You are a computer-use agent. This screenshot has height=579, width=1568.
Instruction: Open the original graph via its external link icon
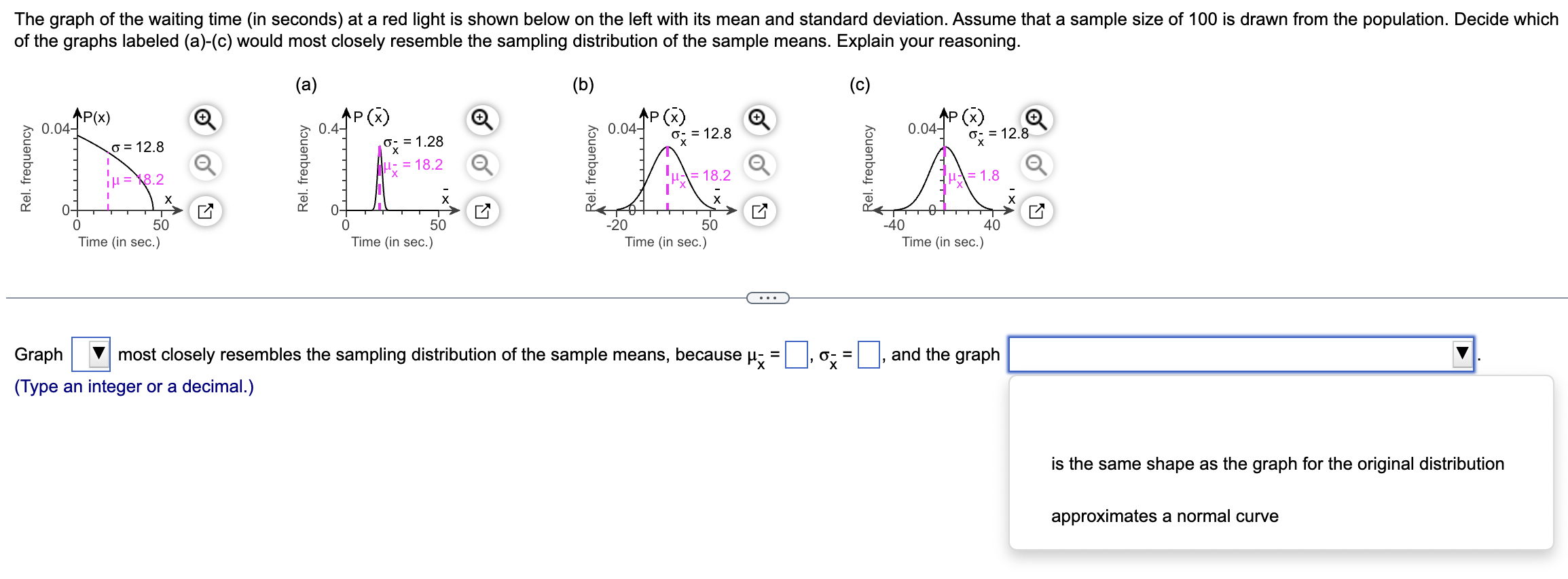206,211
